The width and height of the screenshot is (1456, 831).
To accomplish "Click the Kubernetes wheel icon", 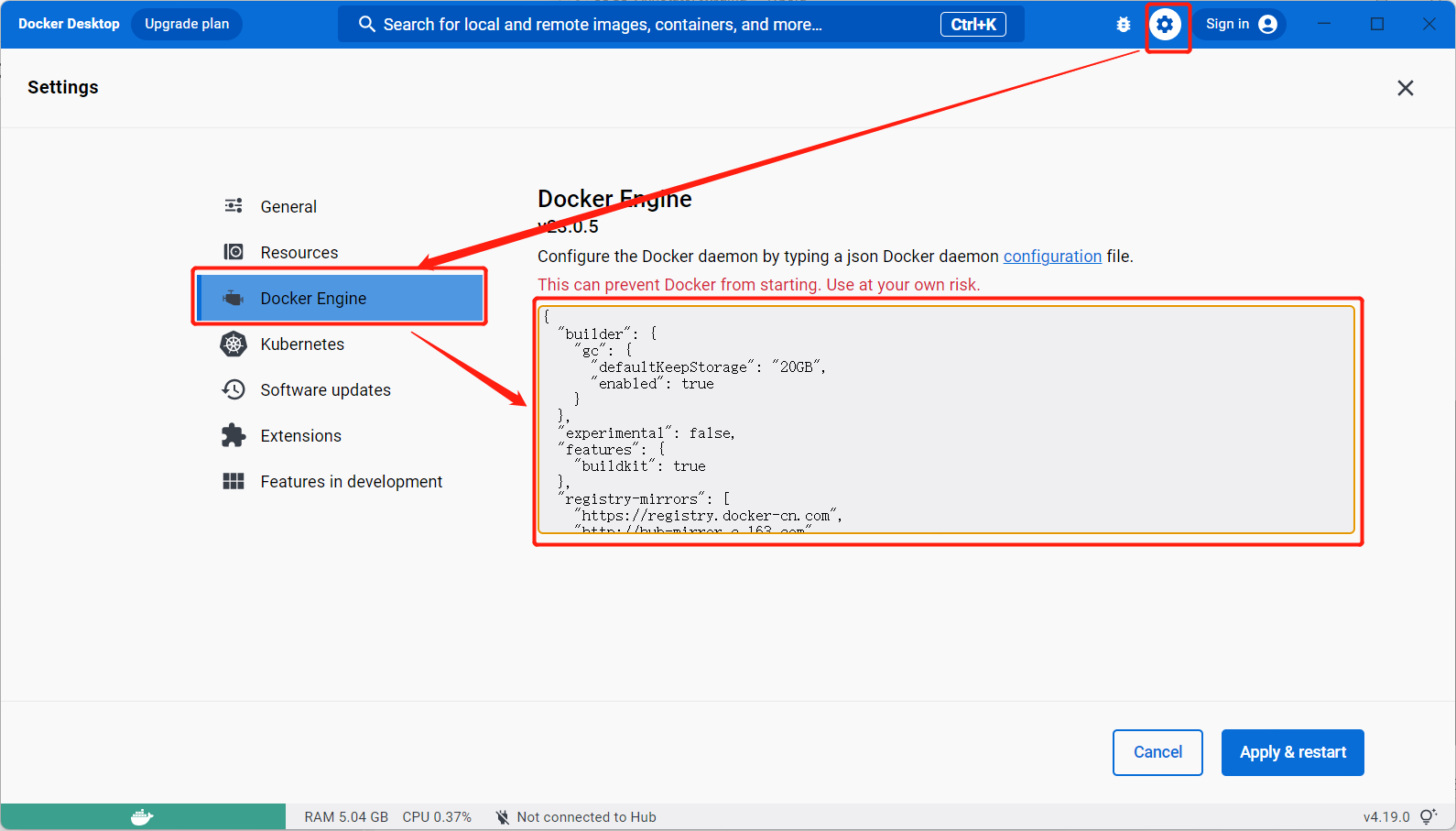I will point(234,344).
